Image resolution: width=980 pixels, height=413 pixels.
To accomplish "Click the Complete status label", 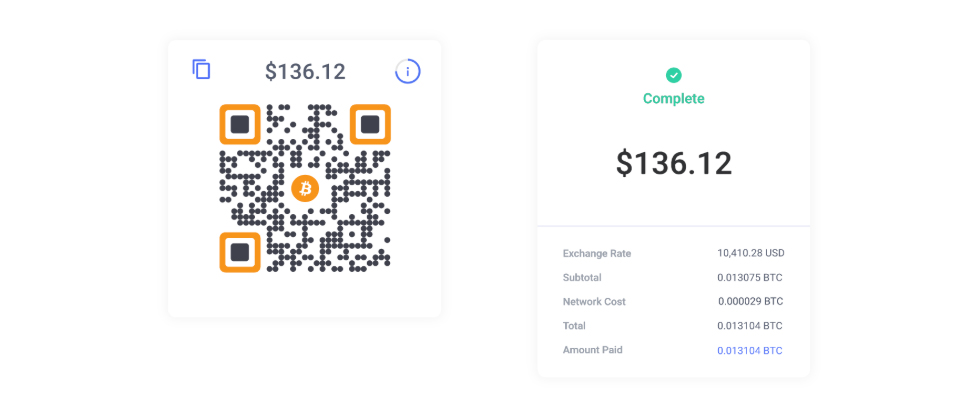I will (x=674, y=99).
